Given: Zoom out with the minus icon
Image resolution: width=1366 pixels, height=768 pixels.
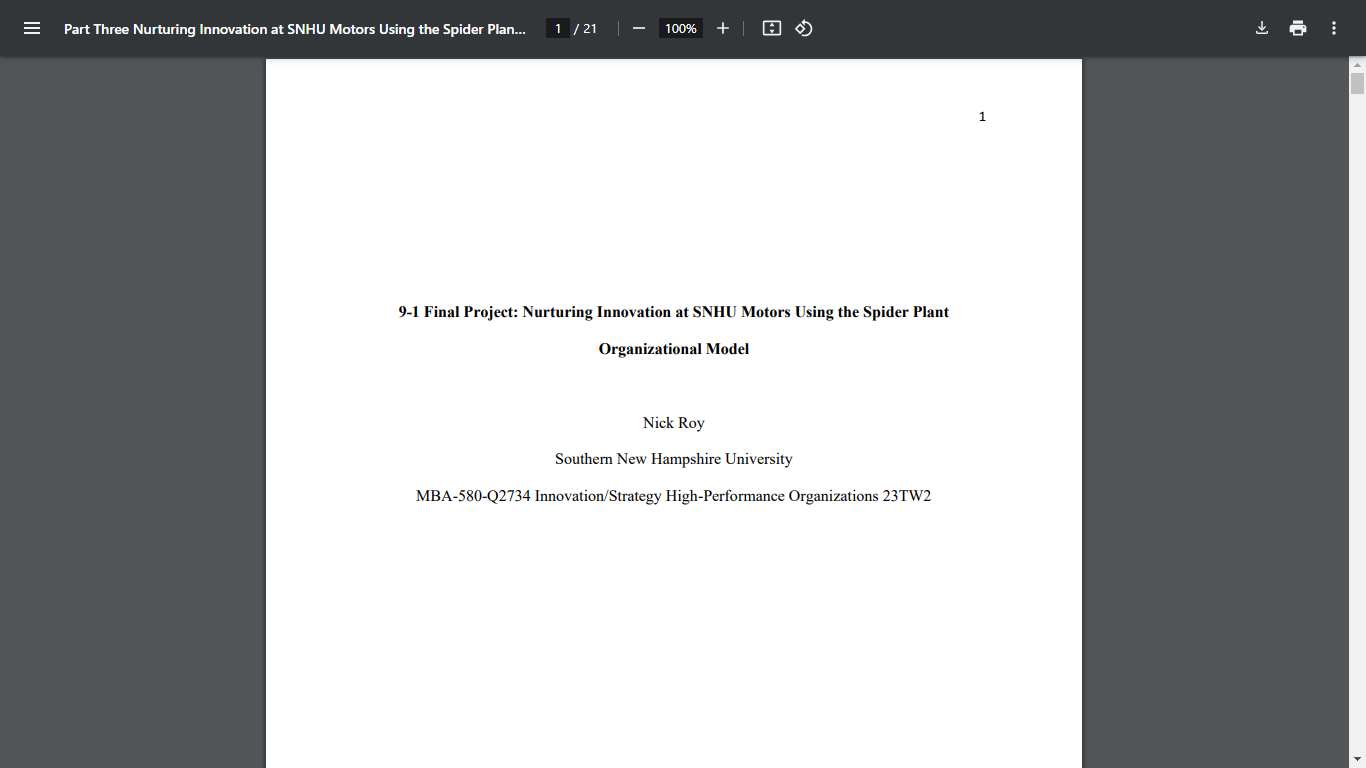Looking at the screenshot, I should (x=639, y=28).
